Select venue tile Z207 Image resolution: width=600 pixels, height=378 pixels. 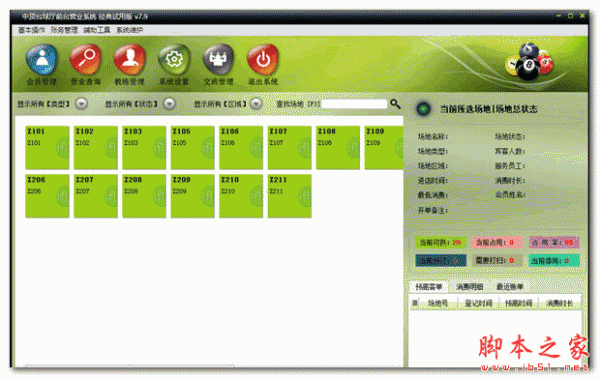pos(96,196)
